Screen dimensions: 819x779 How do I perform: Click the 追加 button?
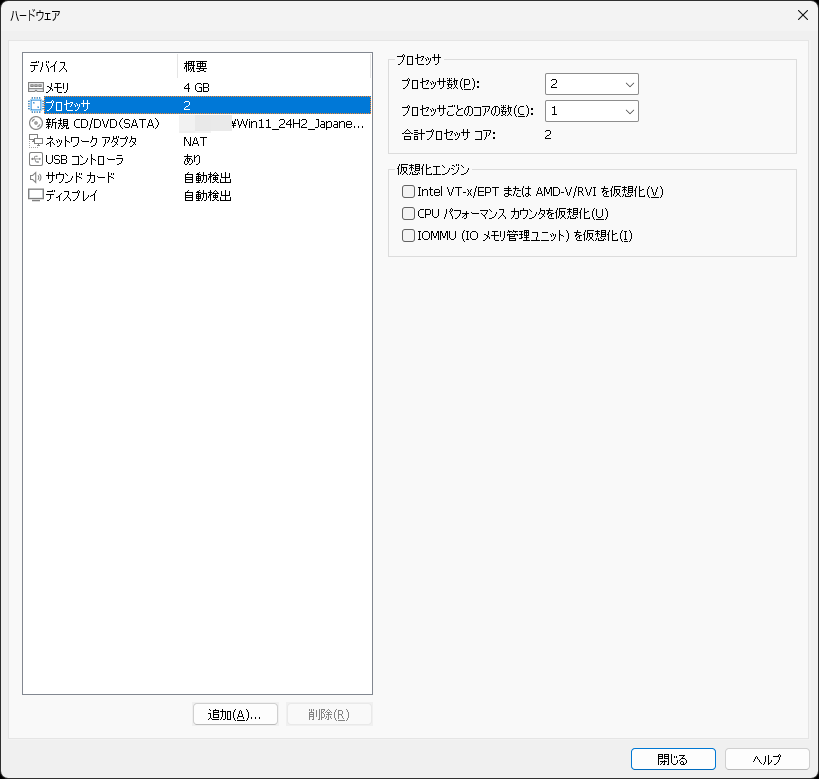click(235, 713)
